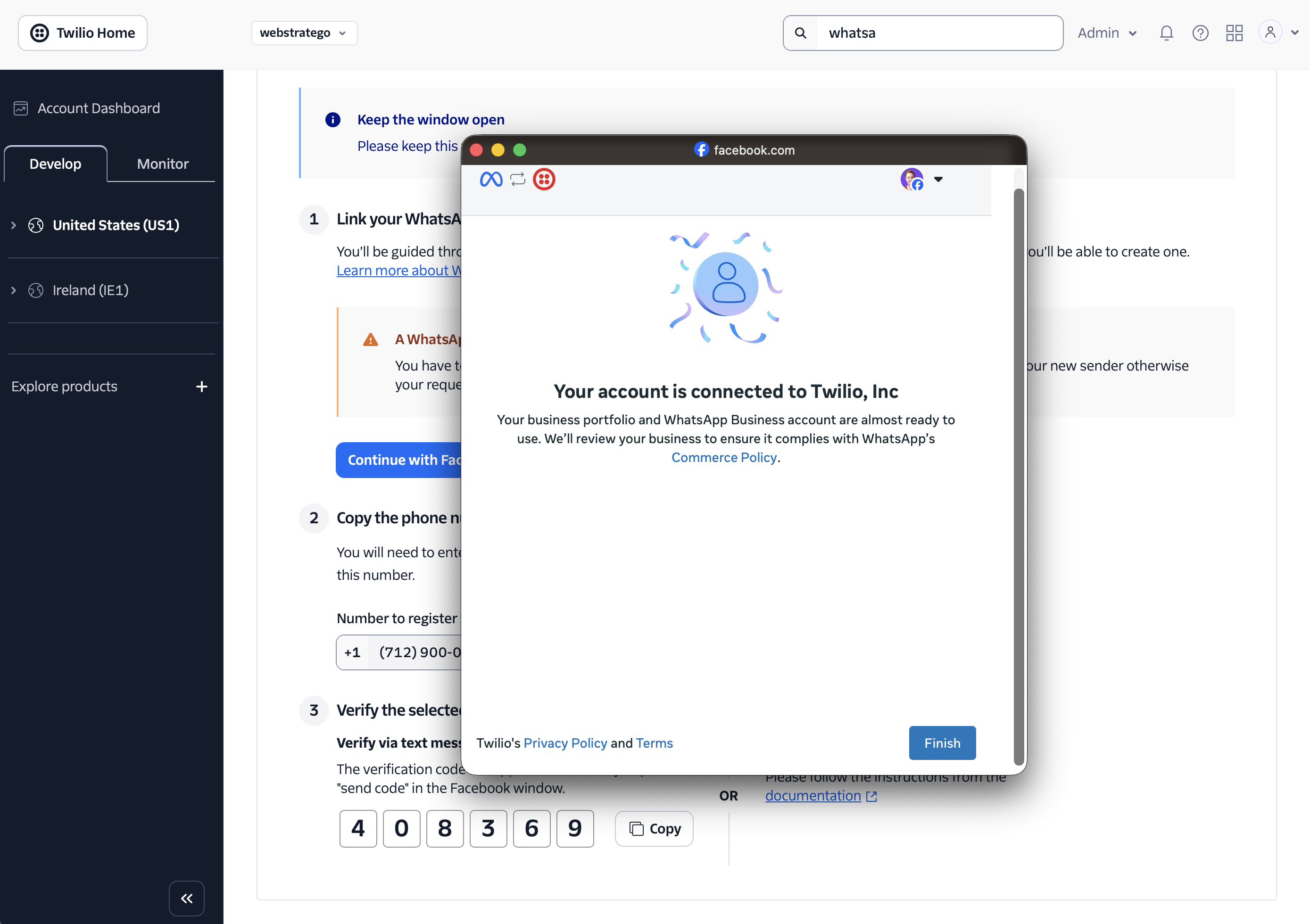Screen dimensions: 1310x924
Task: Click the Number to register phone field
Action: pyautogui.click(x=398, y=652)
